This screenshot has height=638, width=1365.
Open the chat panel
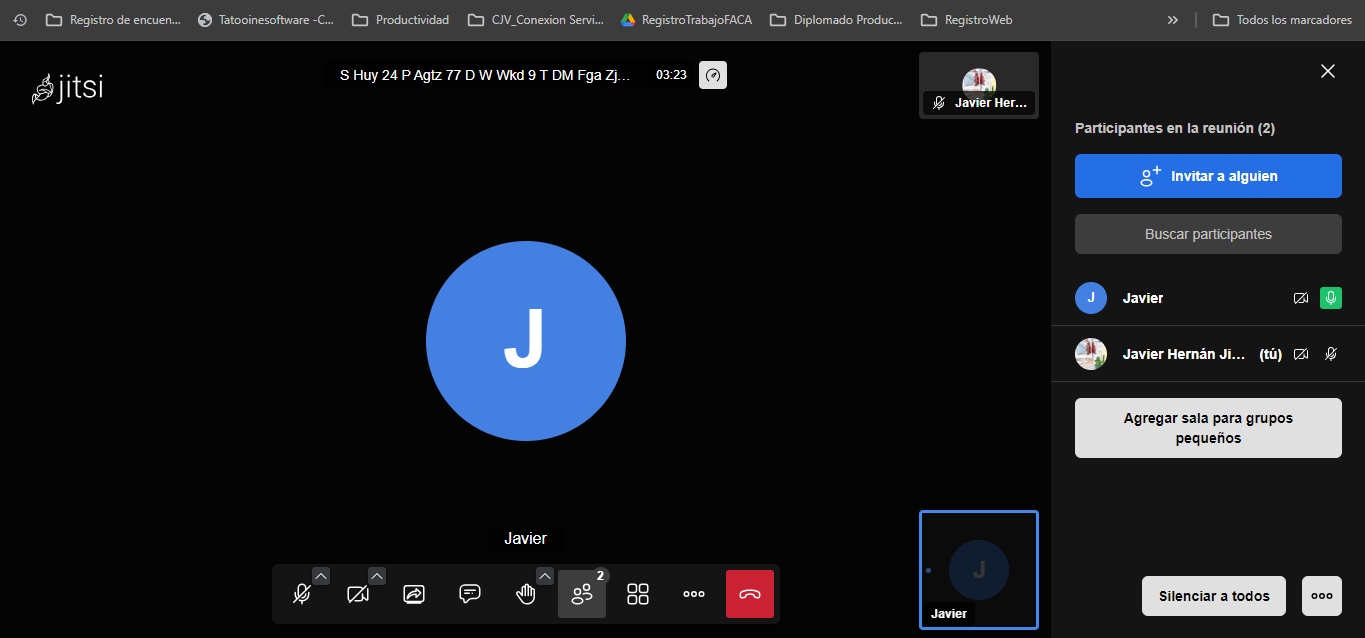(x=470, y=594)
